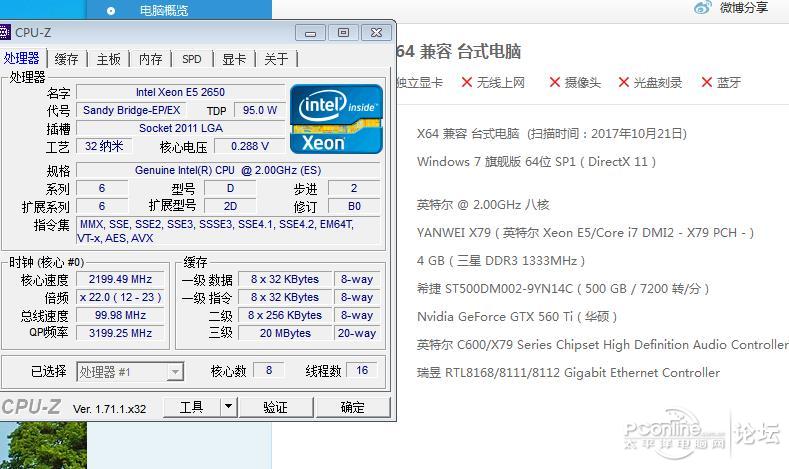789x469 pixels.
Task: Click the X64 兼容 台式电脑 scan date line
Action: pyautogui.click(x=552, y=134)
